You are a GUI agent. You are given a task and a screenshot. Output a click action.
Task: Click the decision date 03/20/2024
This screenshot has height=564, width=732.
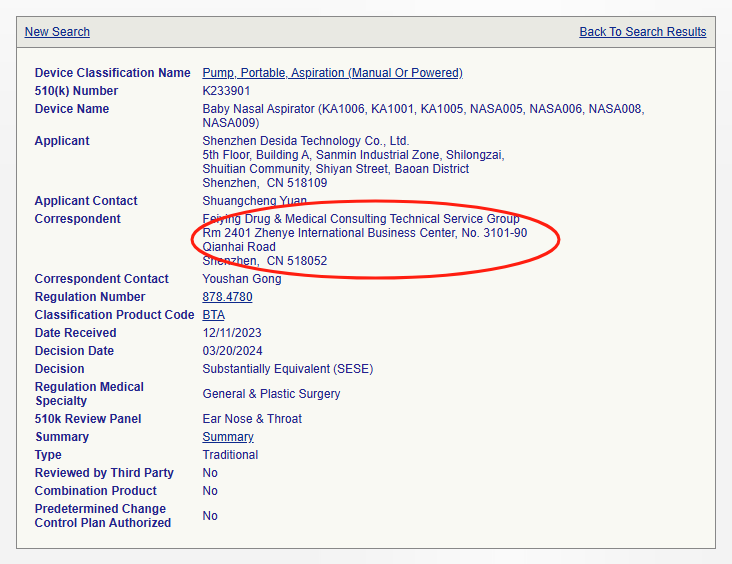pyautogui.click(x=234, y=351)
